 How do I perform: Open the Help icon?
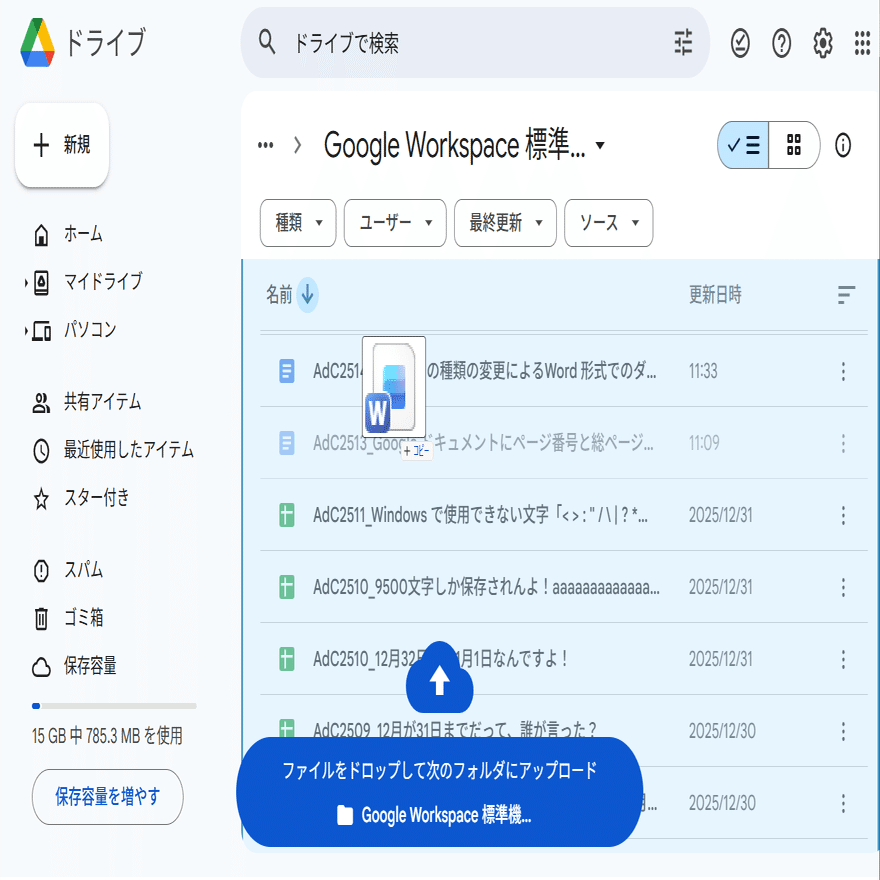click(781, 43)
